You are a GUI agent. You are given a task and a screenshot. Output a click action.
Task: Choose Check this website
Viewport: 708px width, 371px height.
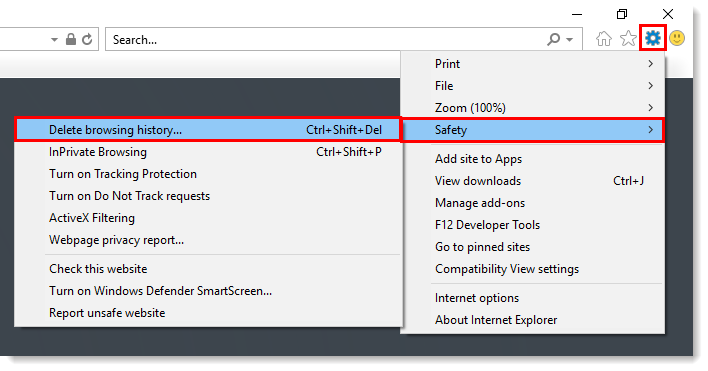[x=208, y=269]
